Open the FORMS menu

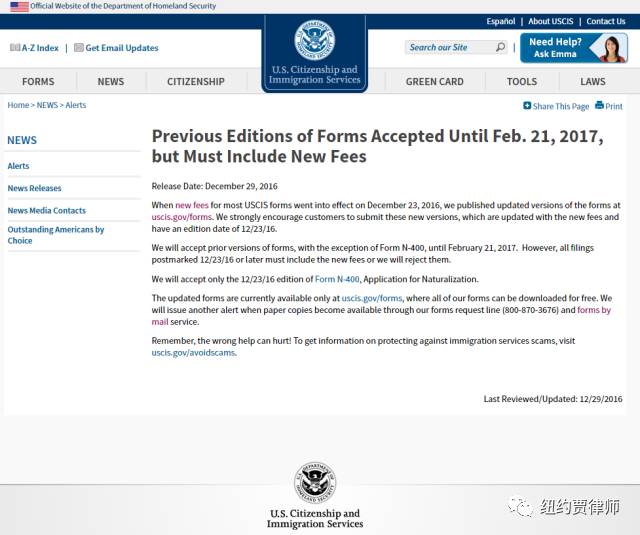click(38, 82)
